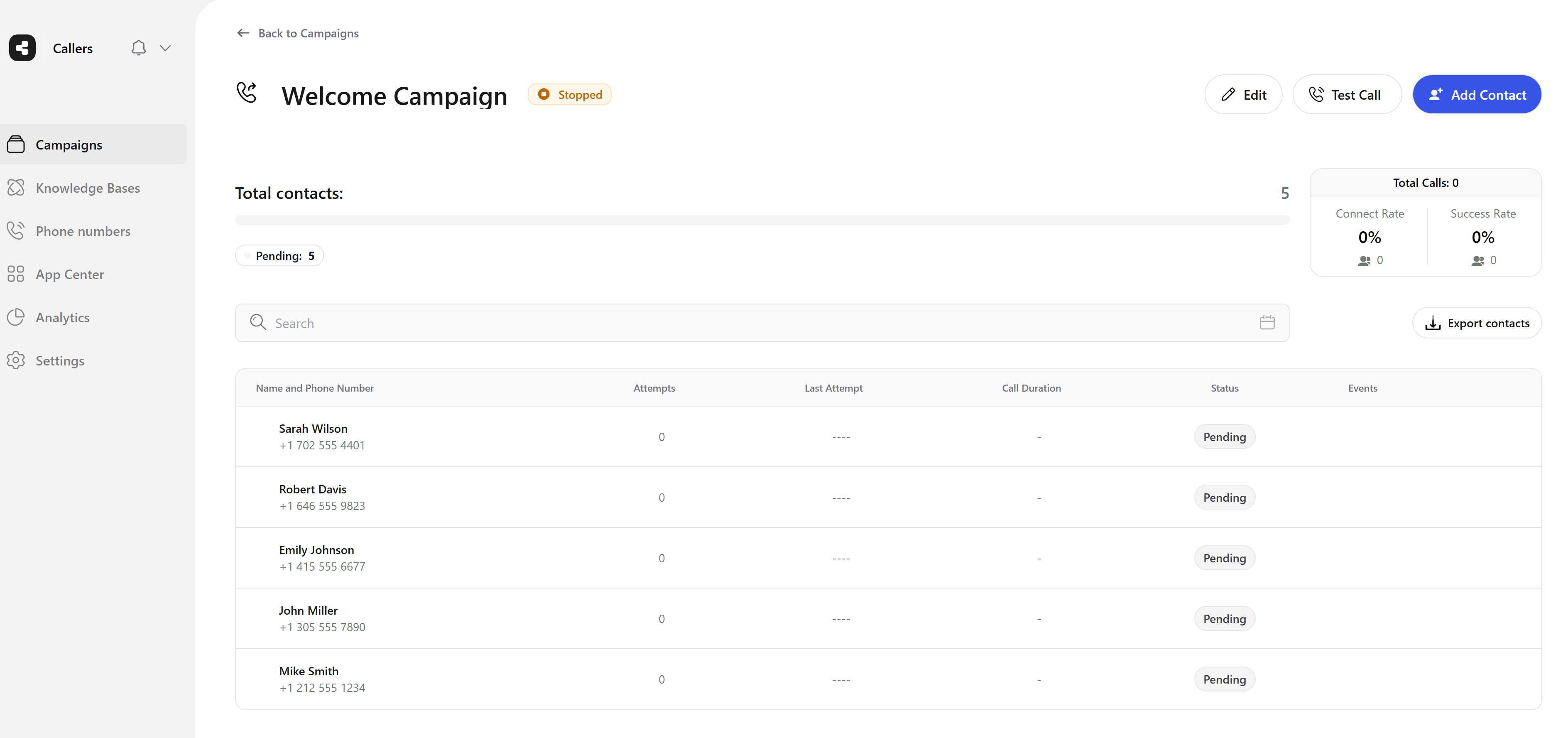Click the calendar date filter icon
Image resolution: width=1568 pixels, height=738 pixels.
[x=1267, y=323]
